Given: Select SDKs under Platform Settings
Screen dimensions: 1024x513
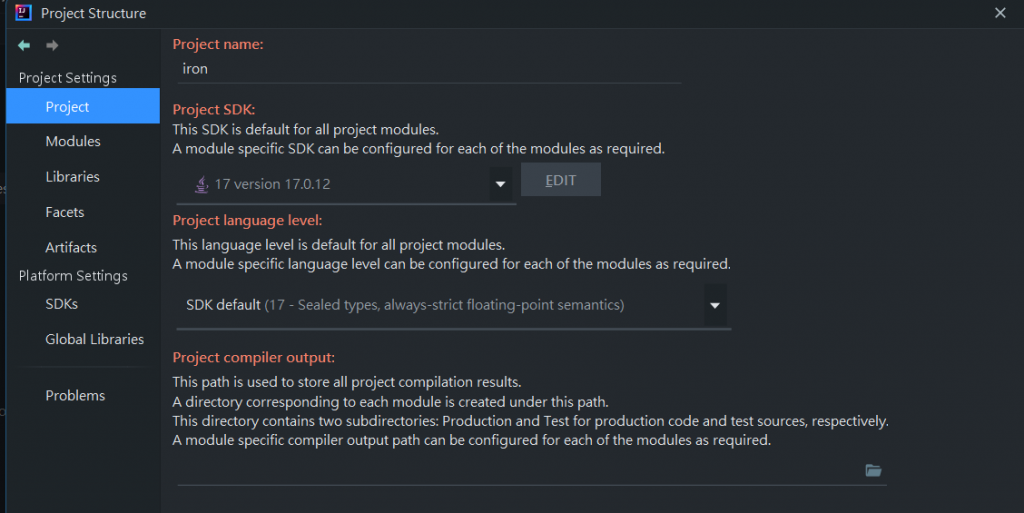Looking at the screenshot, I should pos(61,304).
